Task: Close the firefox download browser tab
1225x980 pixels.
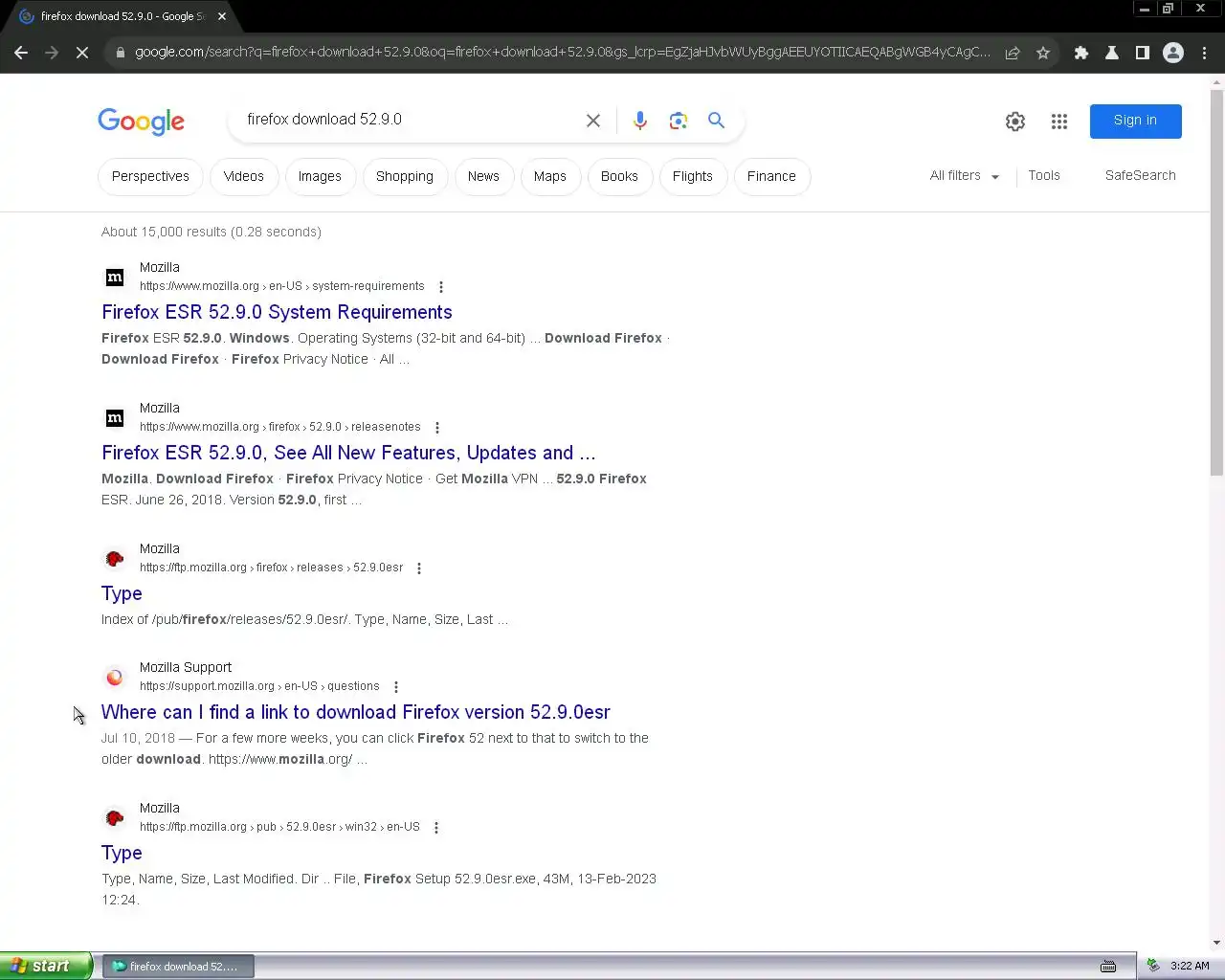Action: click(221, 16)
